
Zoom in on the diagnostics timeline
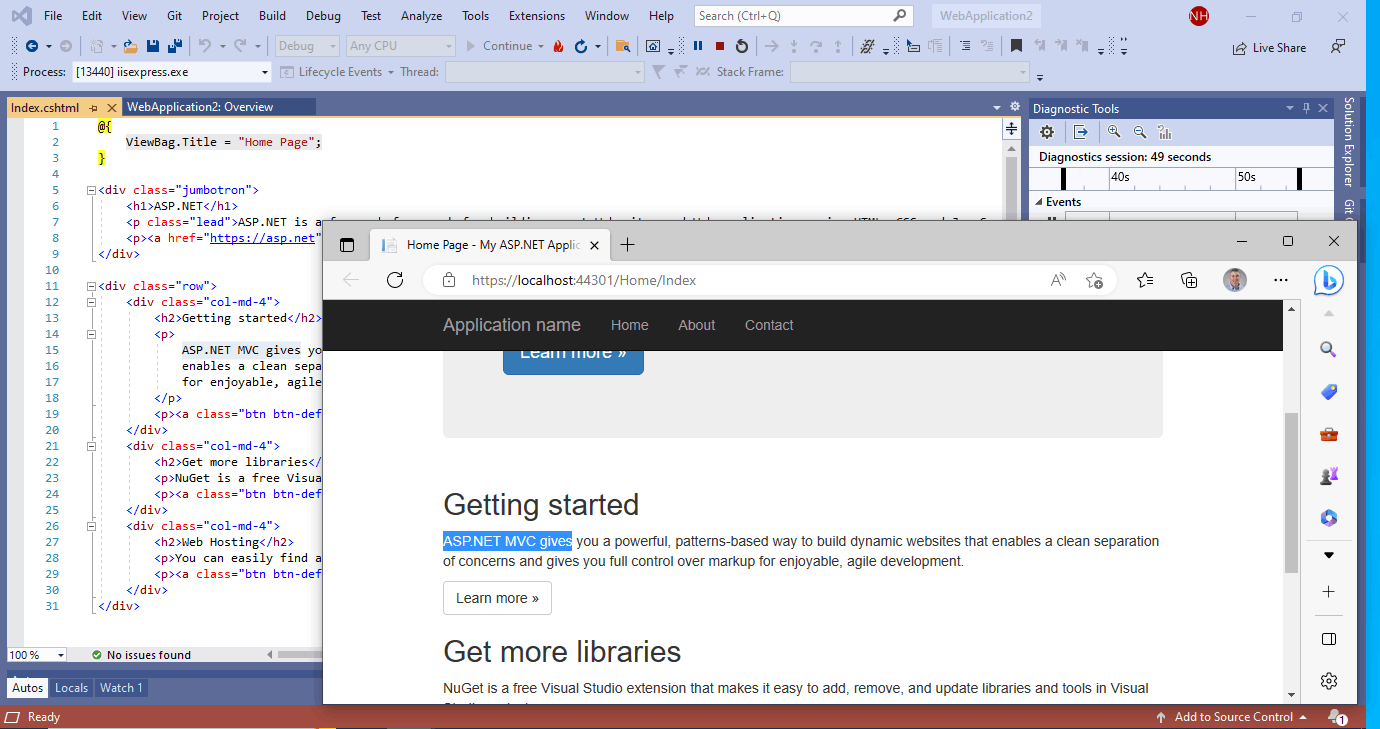tap(1114, 132)
